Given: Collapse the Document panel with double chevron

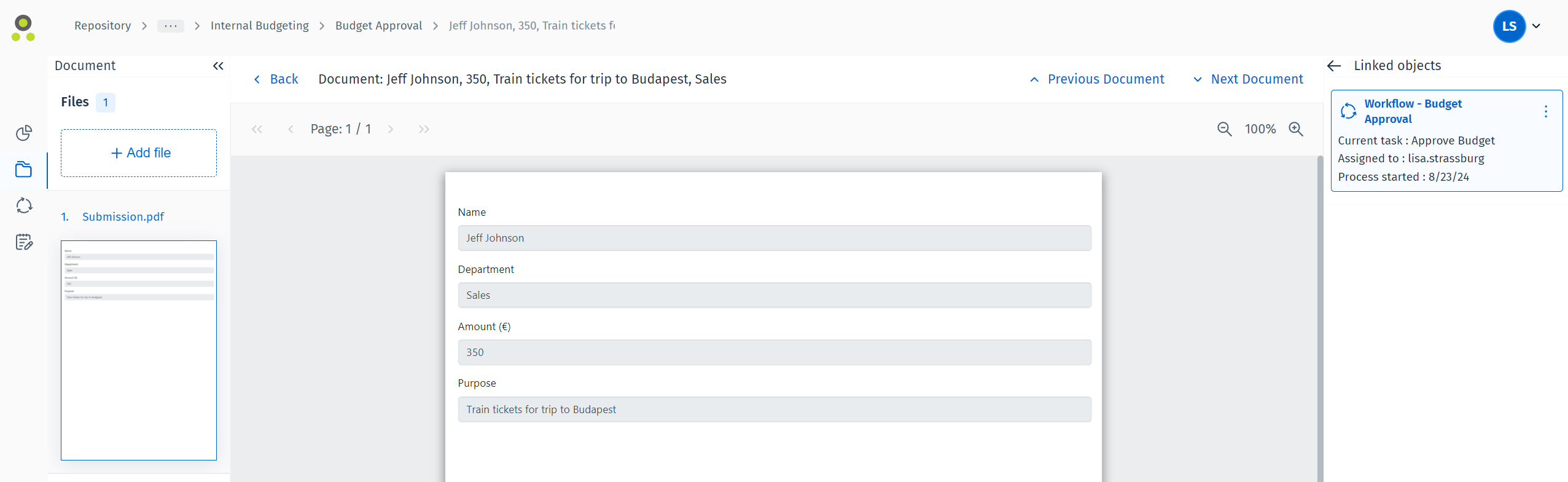Looking at the screenshot, I should click(x=218, y=66).
